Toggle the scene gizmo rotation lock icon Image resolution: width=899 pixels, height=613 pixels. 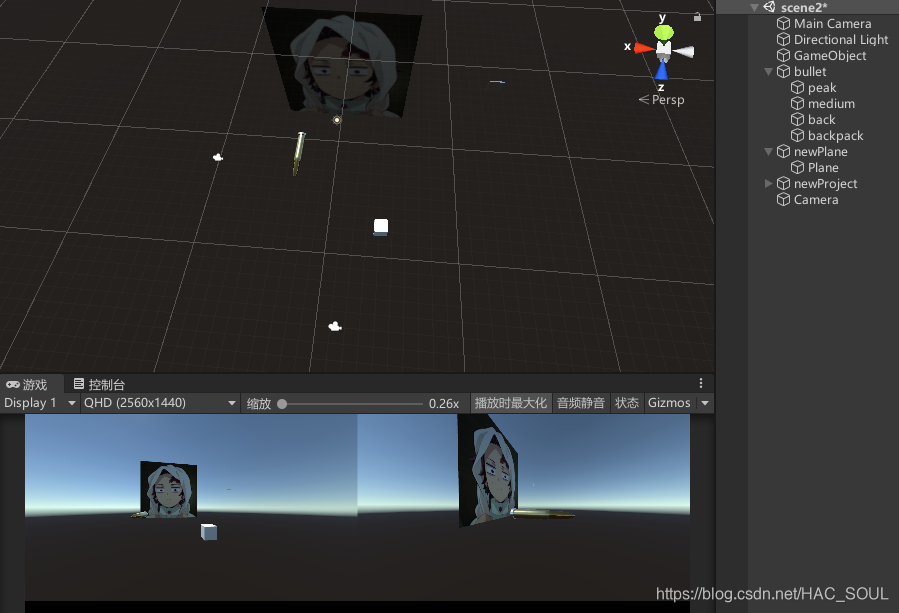click(697, 17)
